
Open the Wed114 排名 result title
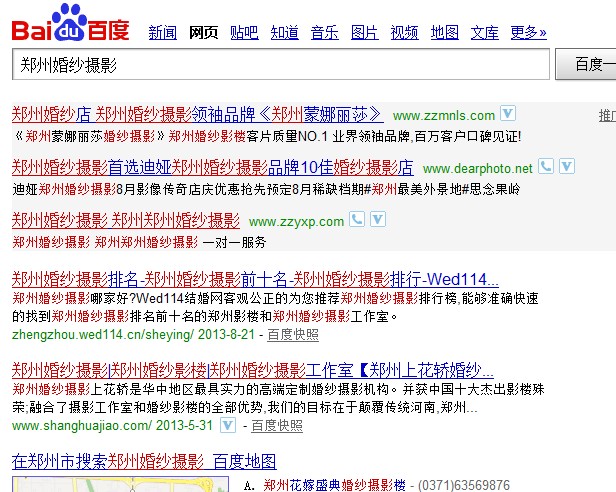point(255,278)
